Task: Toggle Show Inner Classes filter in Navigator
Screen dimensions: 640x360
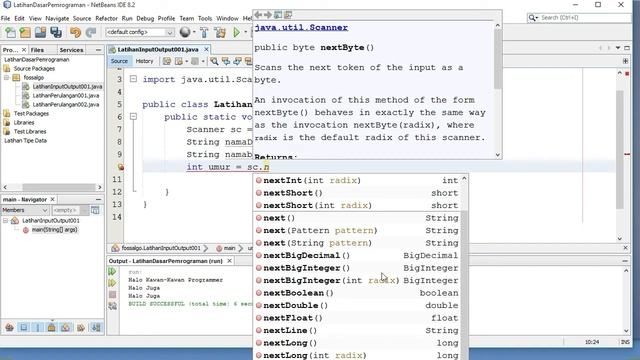Action: (66, 327)
